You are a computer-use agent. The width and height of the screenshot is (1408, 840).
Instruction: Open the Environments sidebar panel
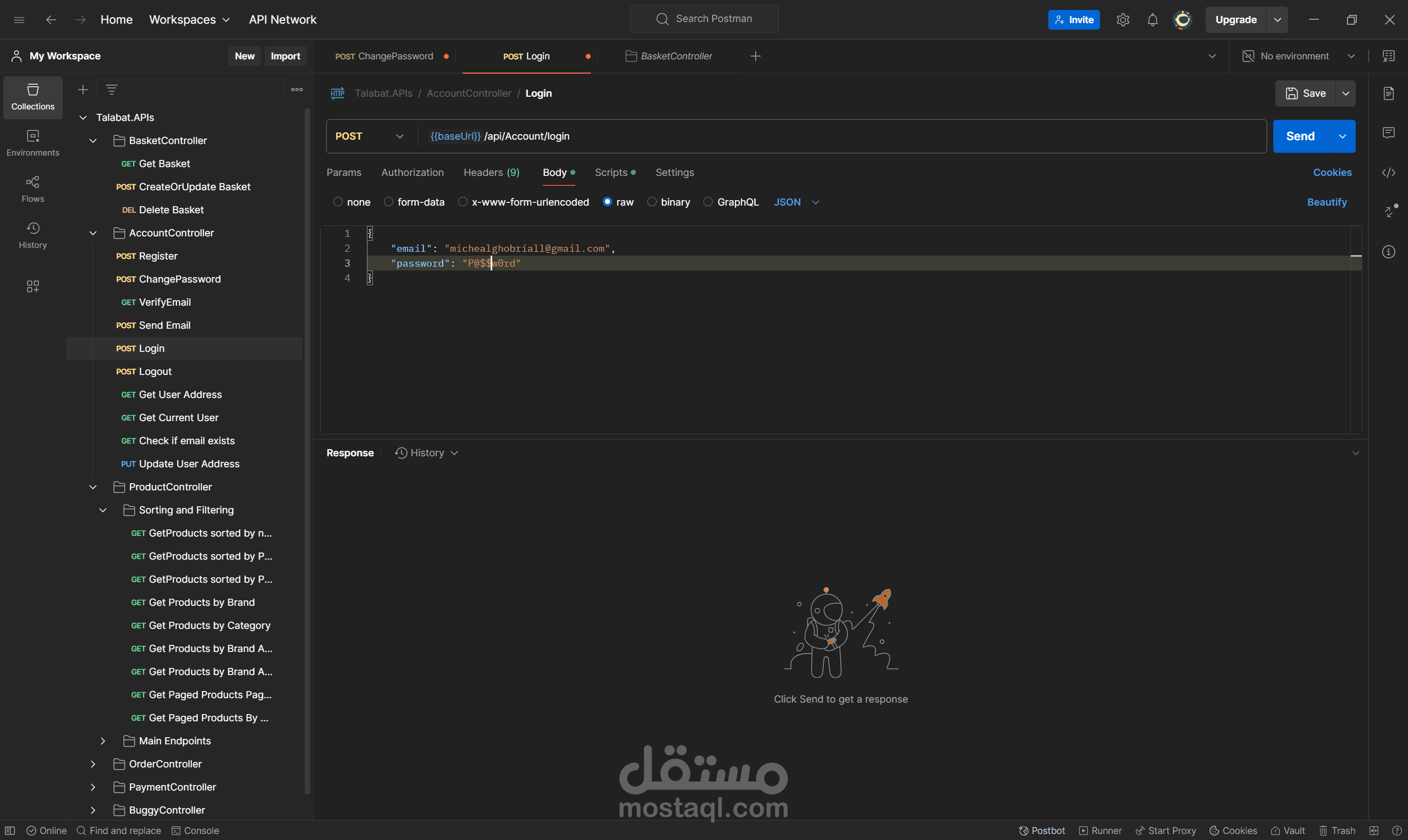pyautogui.click(x=33, y=142)
